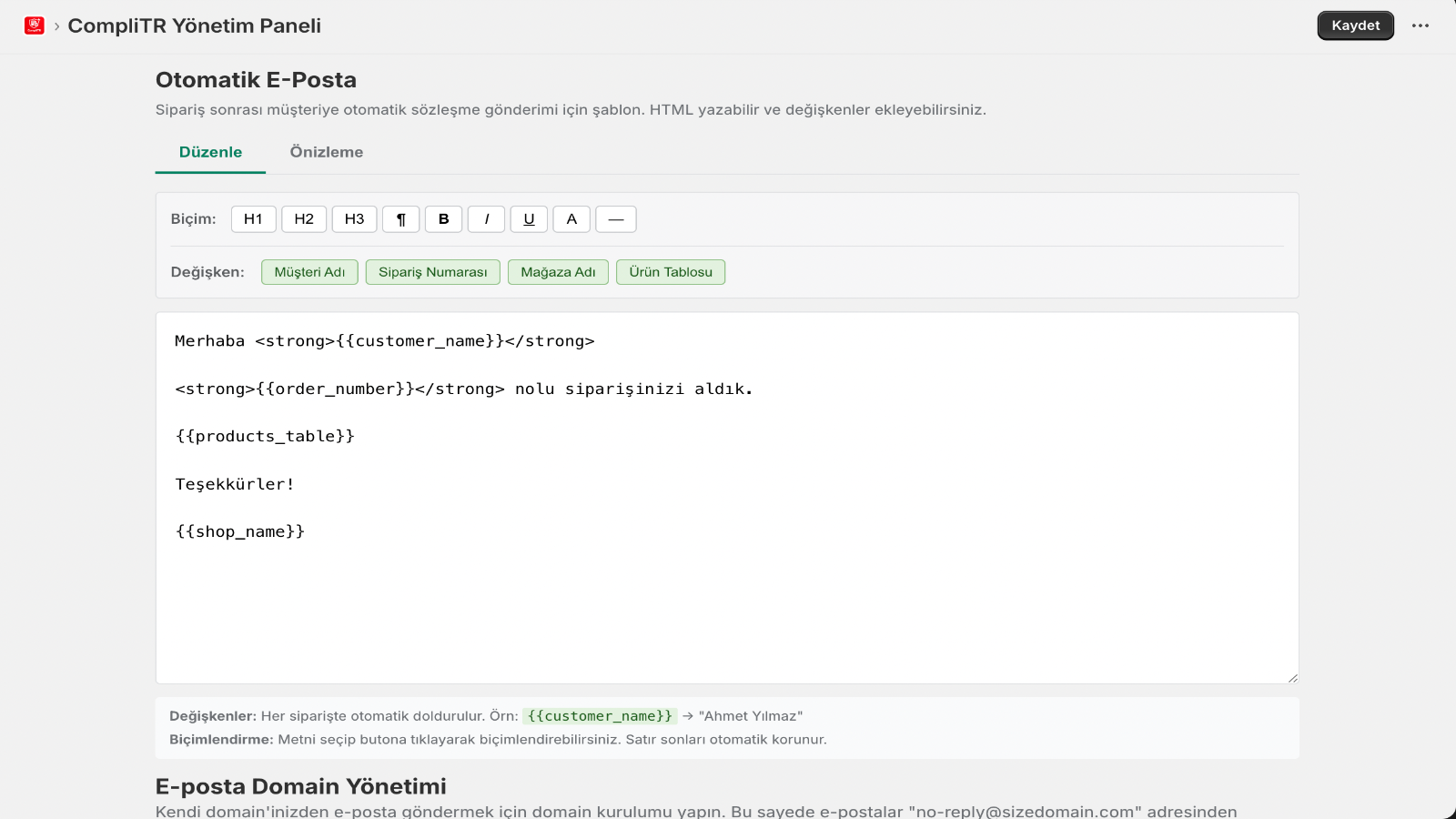Image resolution: width=1456 pixels, height=819 pixels.
Task: Switch to the Önizleme tab
Action: [326, 152]
